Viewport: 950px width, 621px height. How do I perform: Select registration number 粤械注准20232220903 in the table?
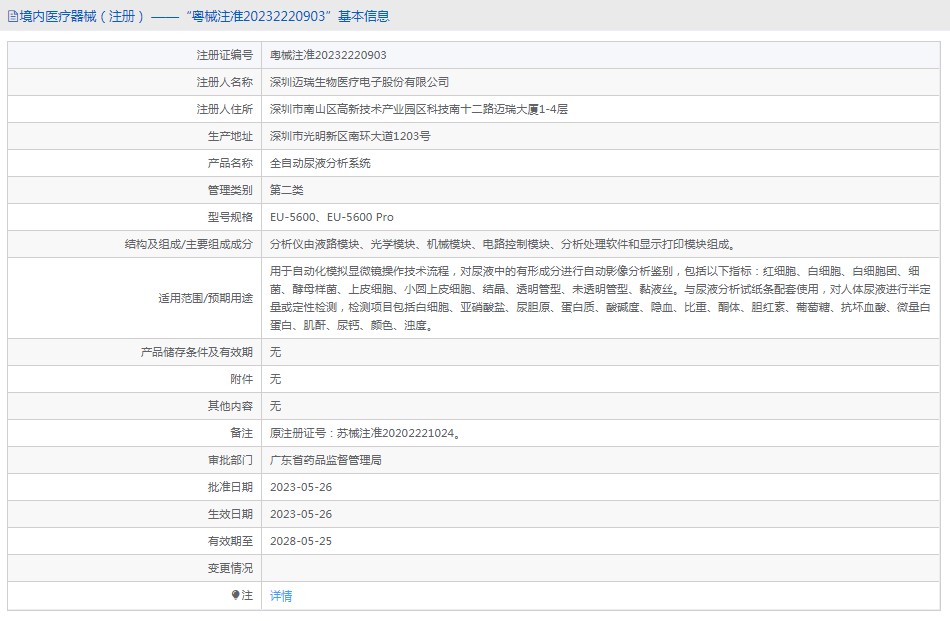pyautogui.click(x=328, y=55)
